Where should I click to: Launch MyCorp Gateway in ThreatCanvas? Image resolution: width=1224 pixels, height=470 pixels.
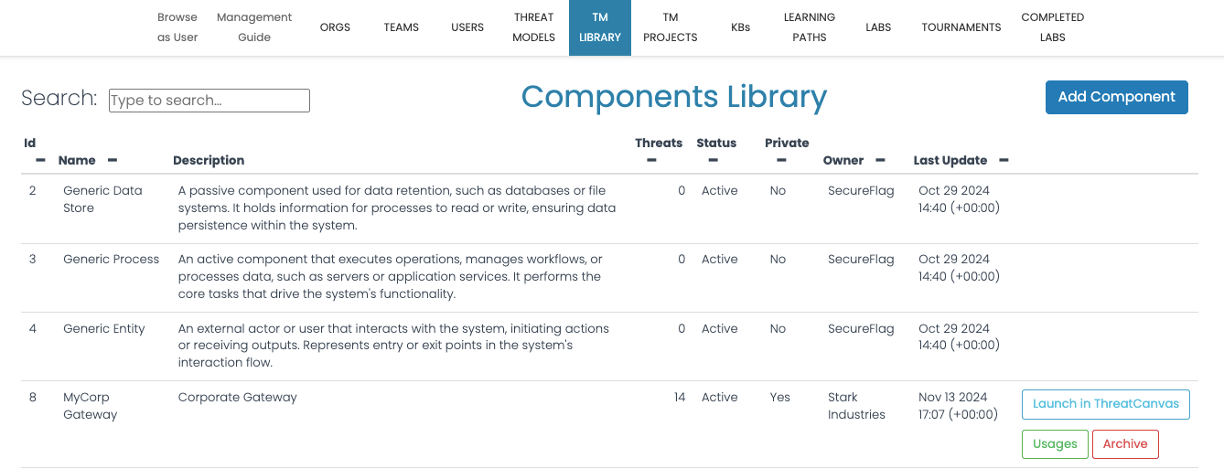click(1105, 404)
